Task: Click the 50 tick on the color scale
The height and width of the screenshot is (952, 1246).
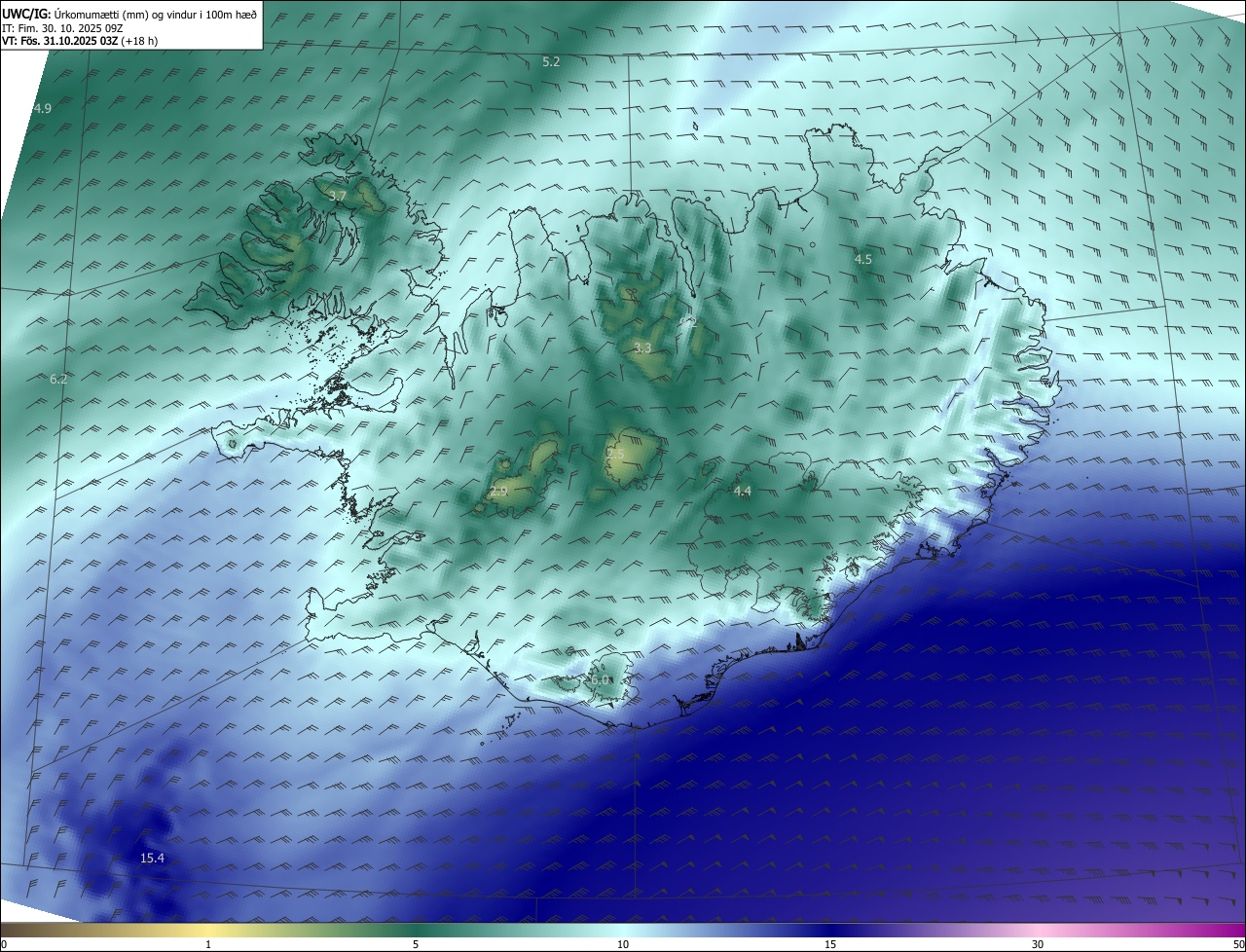Action: [1238, 944]
